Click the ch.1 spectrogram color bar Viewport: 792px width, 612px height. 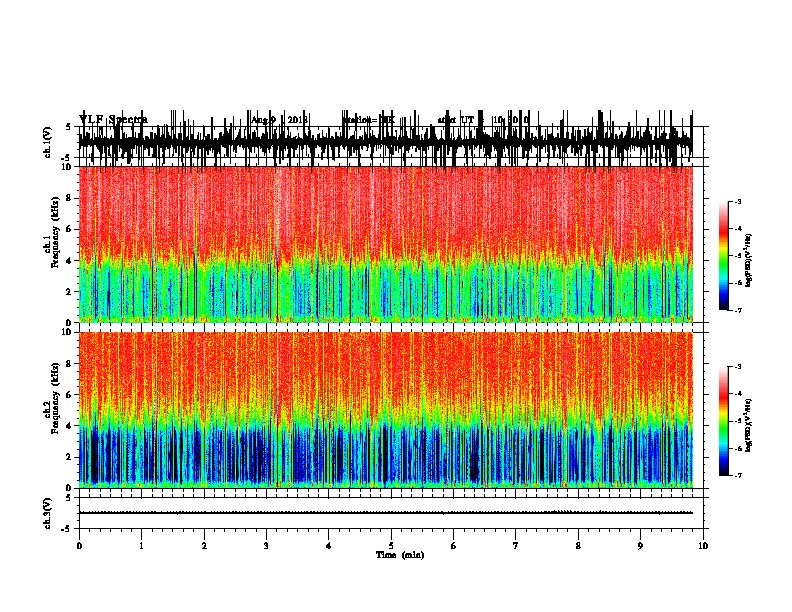[723, 256]
